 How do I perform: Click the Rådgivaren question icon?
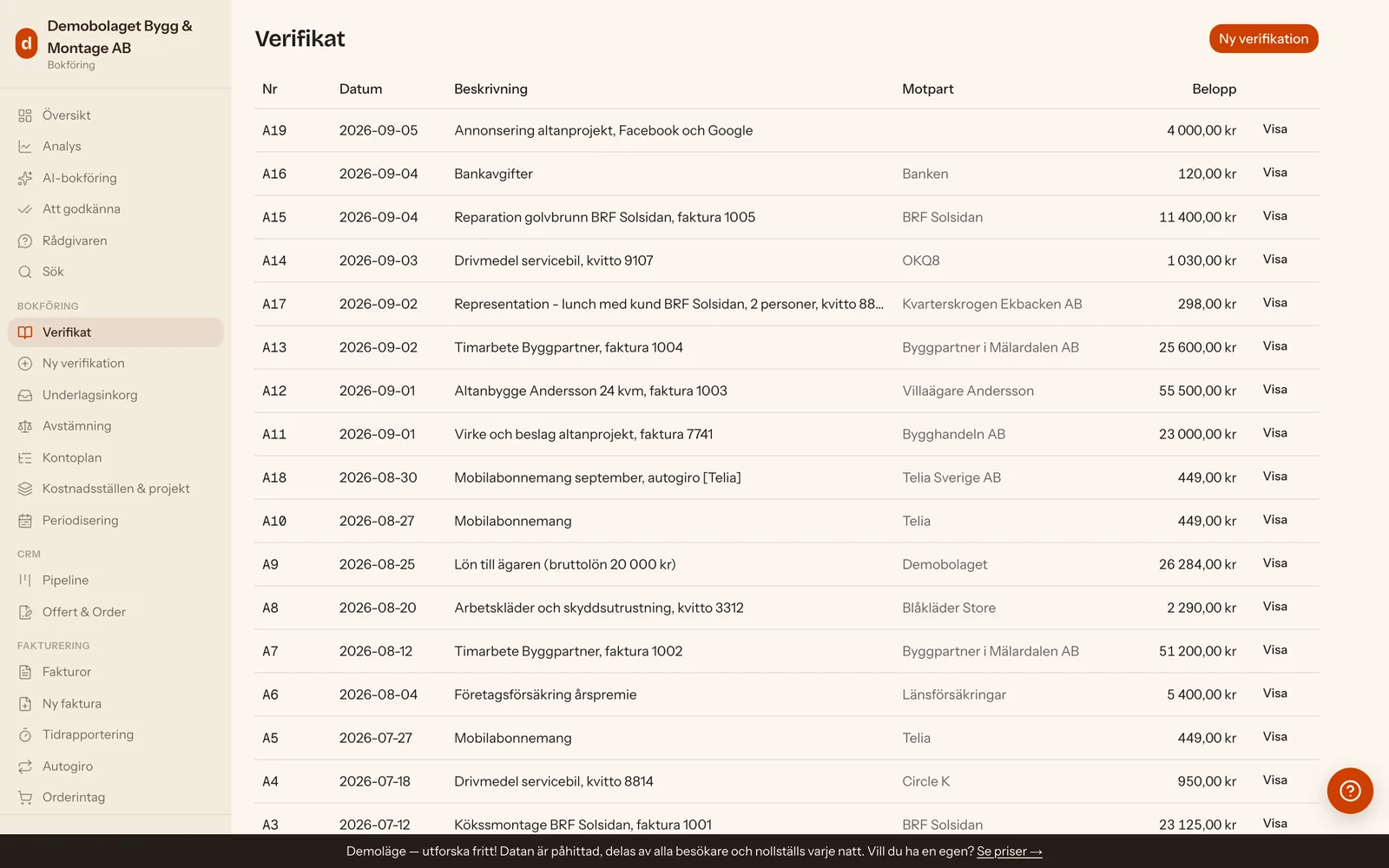pos(25,240)
